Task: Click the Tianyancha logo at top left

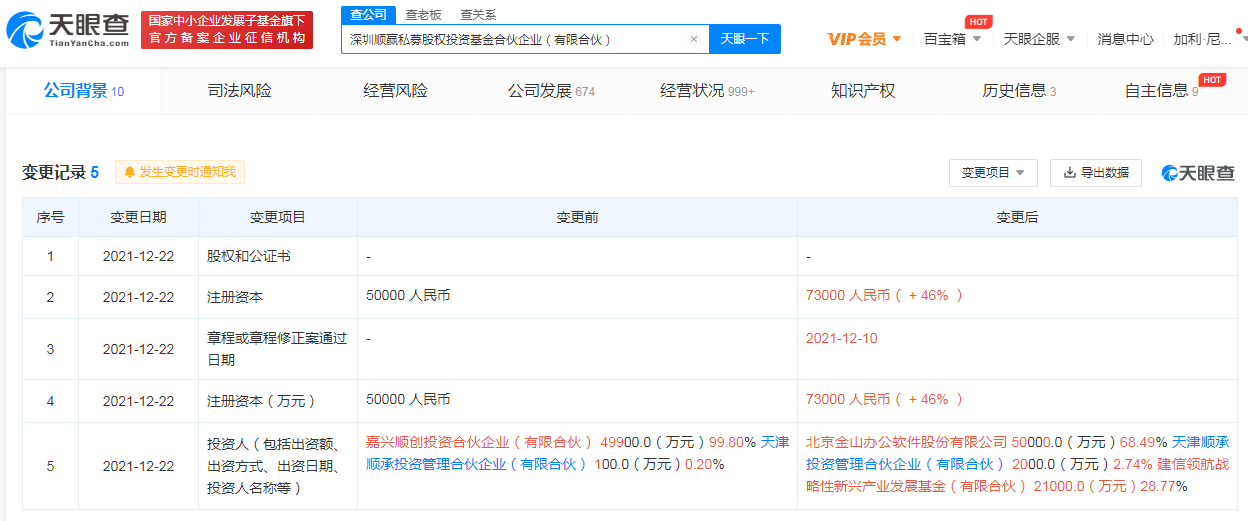Action: tap(68, 30)
